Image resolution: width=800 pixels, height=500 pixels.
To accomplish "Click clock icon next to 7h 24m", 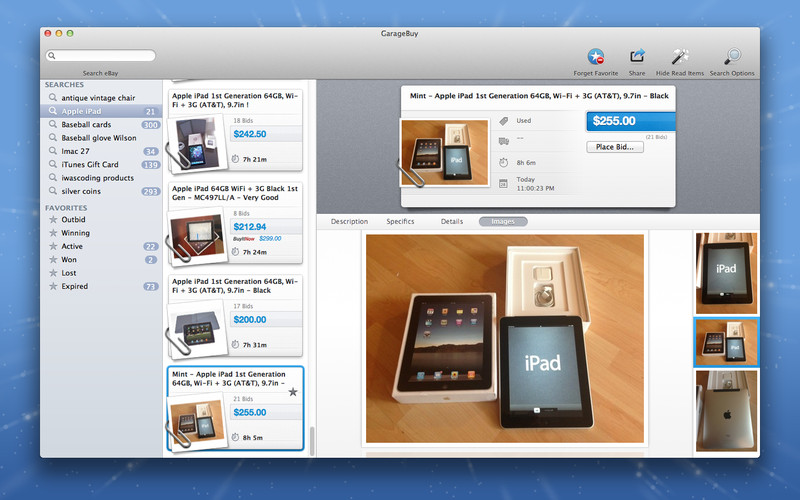I will coord(235,252).
